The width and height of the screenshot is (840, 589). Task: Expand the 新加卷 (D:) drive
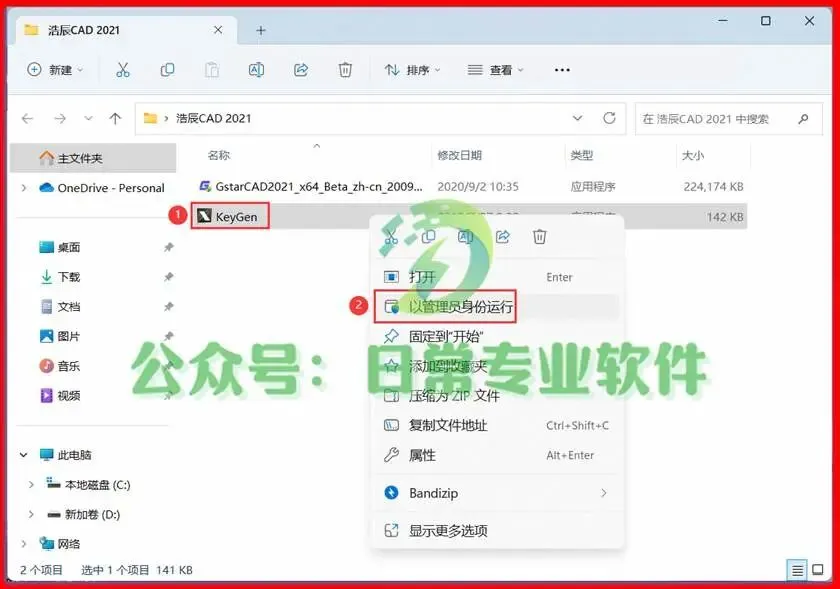pyautogui.click(x=31, y=515)
